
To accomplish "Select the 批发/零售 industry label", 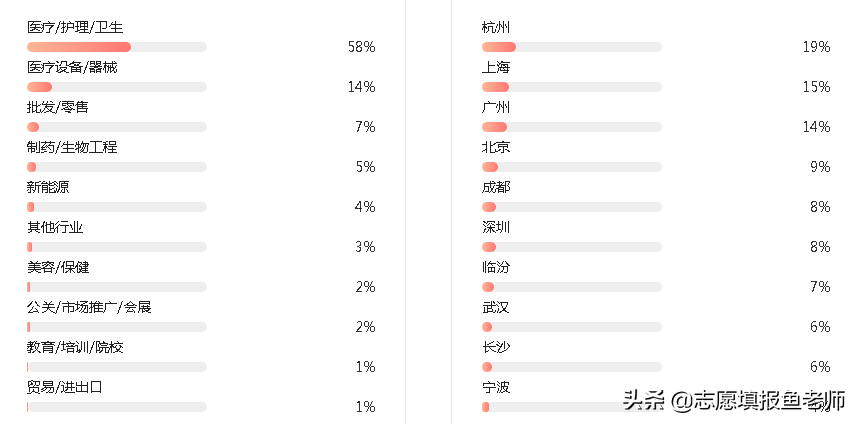I will pos(57,107).
